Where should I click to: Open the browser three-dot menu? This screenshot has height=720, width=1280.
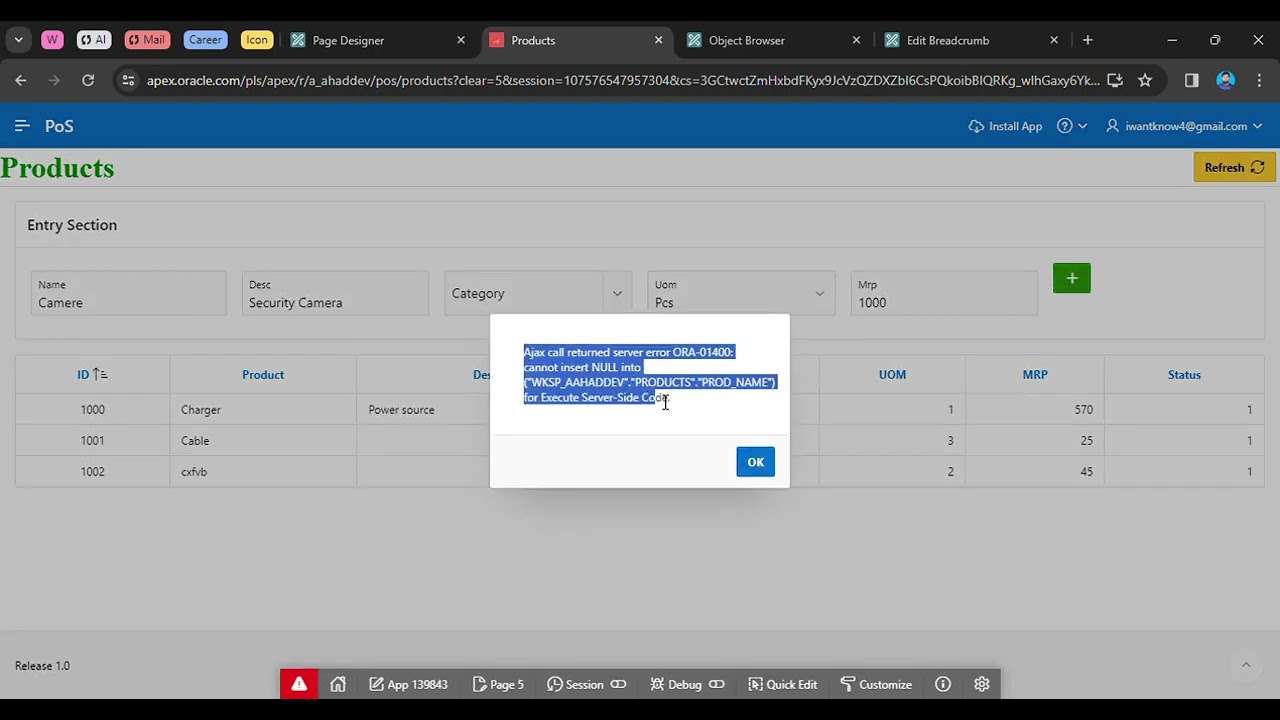coord(1259,80)
